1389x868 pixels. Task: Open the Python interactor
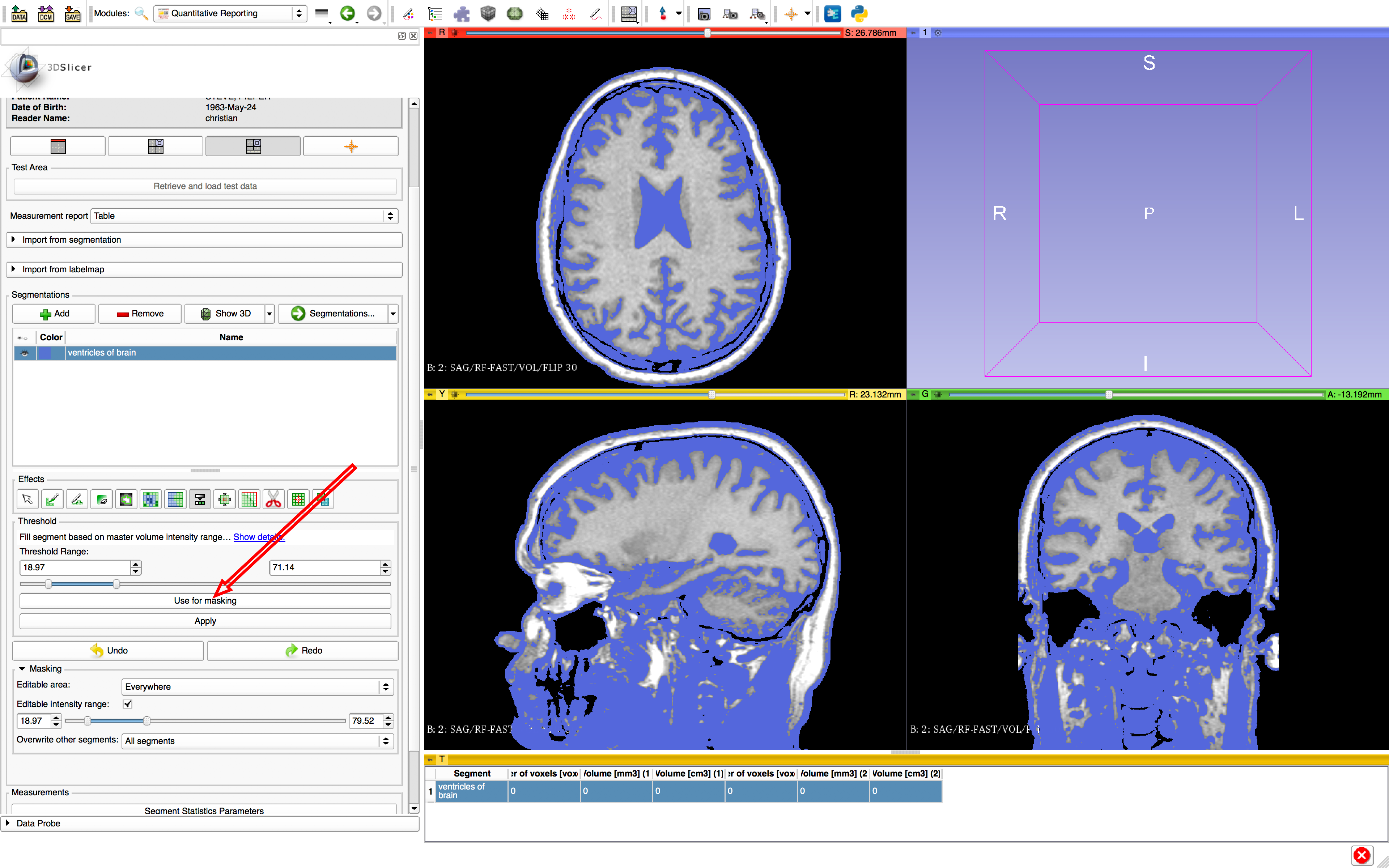[x=859, y=13]
